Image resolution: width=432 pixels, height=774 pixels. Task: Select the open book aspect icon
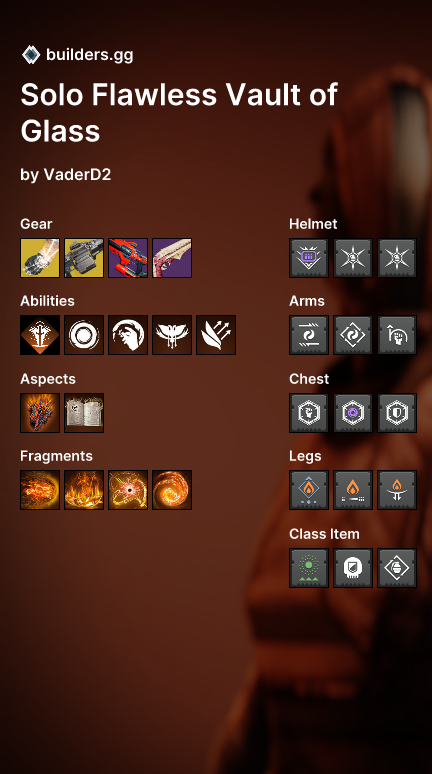pos(84,413)
